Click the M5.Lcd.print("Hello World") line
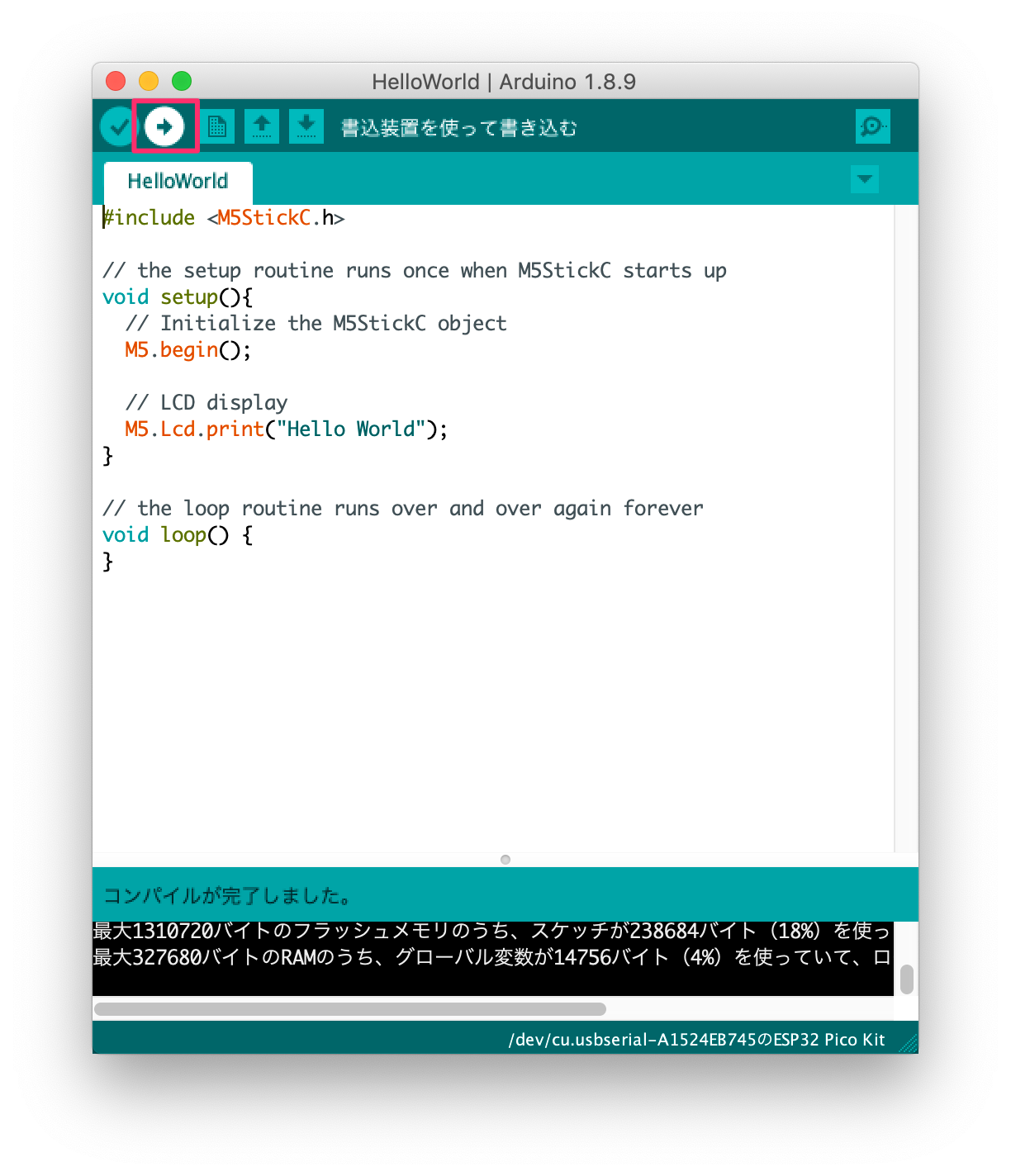The width and height of the screenshot is (1011, 1176). 287,429
